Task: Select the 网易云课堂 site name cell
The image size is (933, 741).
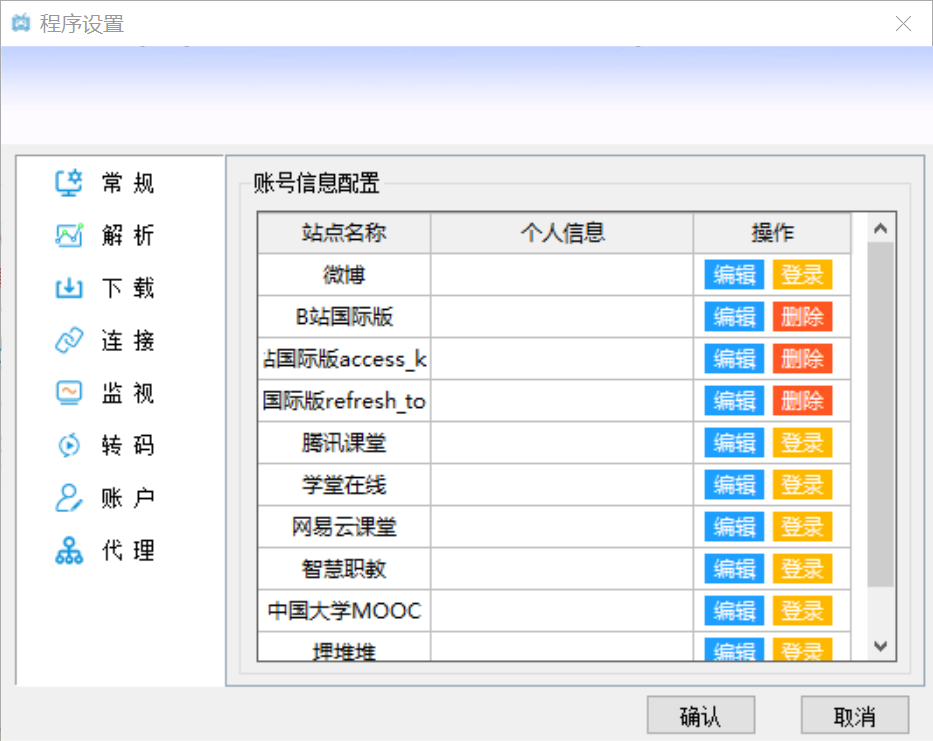Action: pos(344,527)
